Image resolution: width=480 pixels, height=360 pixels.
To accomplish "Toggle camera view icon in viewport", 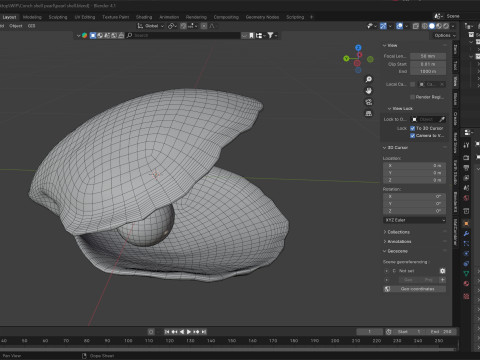I will 369,102.
